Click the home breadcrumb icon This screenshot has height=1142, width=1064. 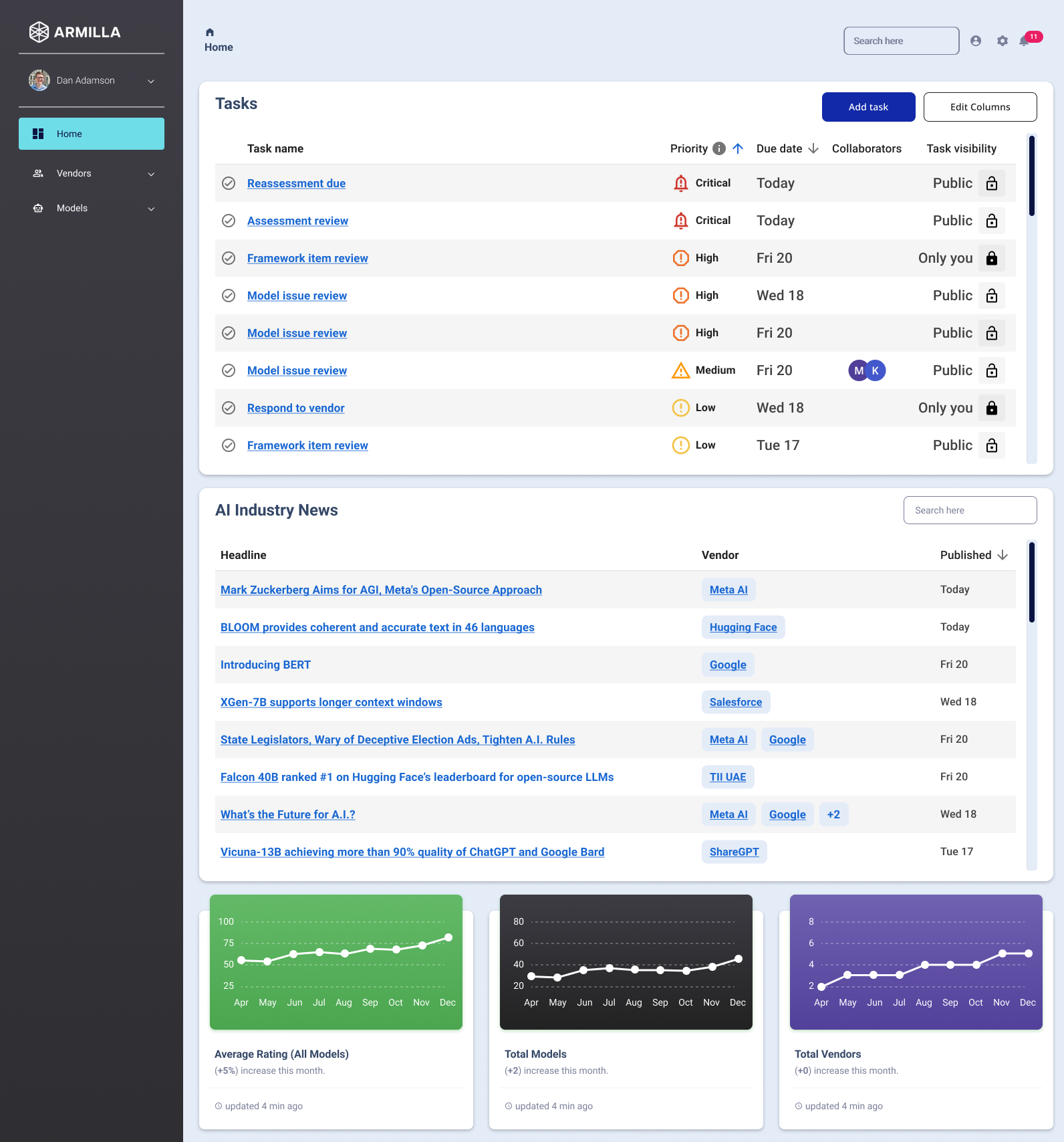click(x=210, y=32)
